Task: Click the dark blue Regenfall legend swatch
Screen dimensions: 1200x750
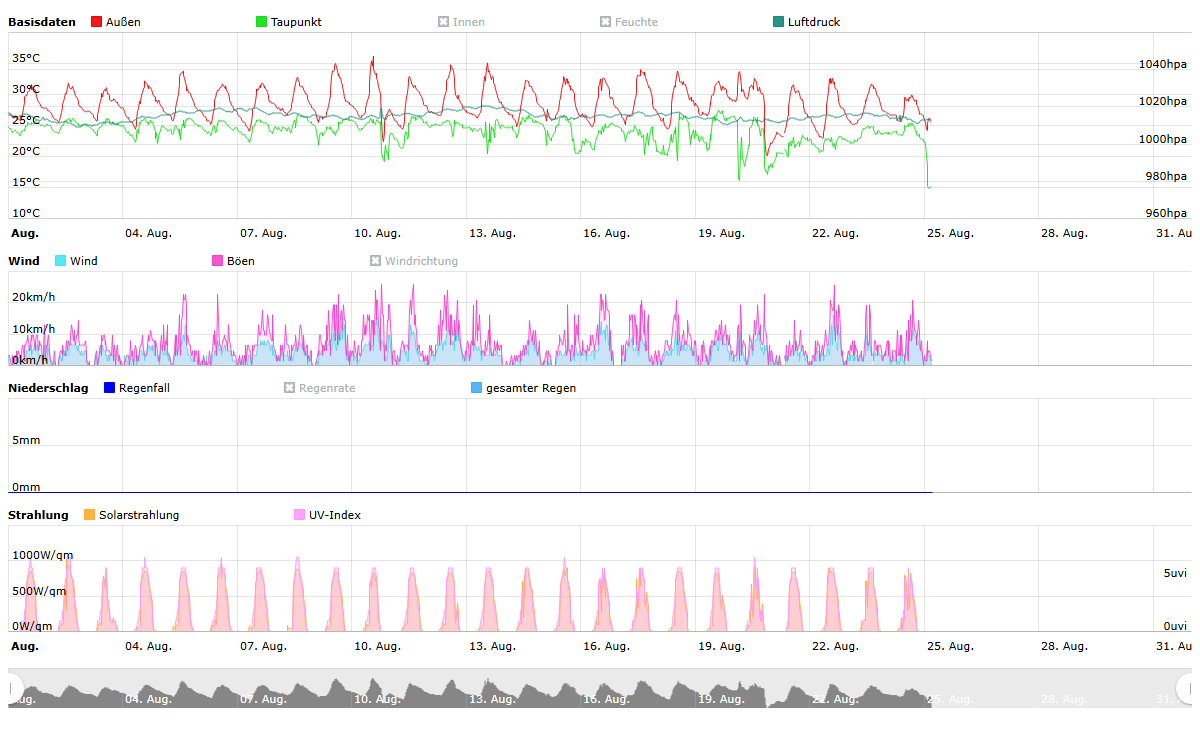Action: pos(110,388)
